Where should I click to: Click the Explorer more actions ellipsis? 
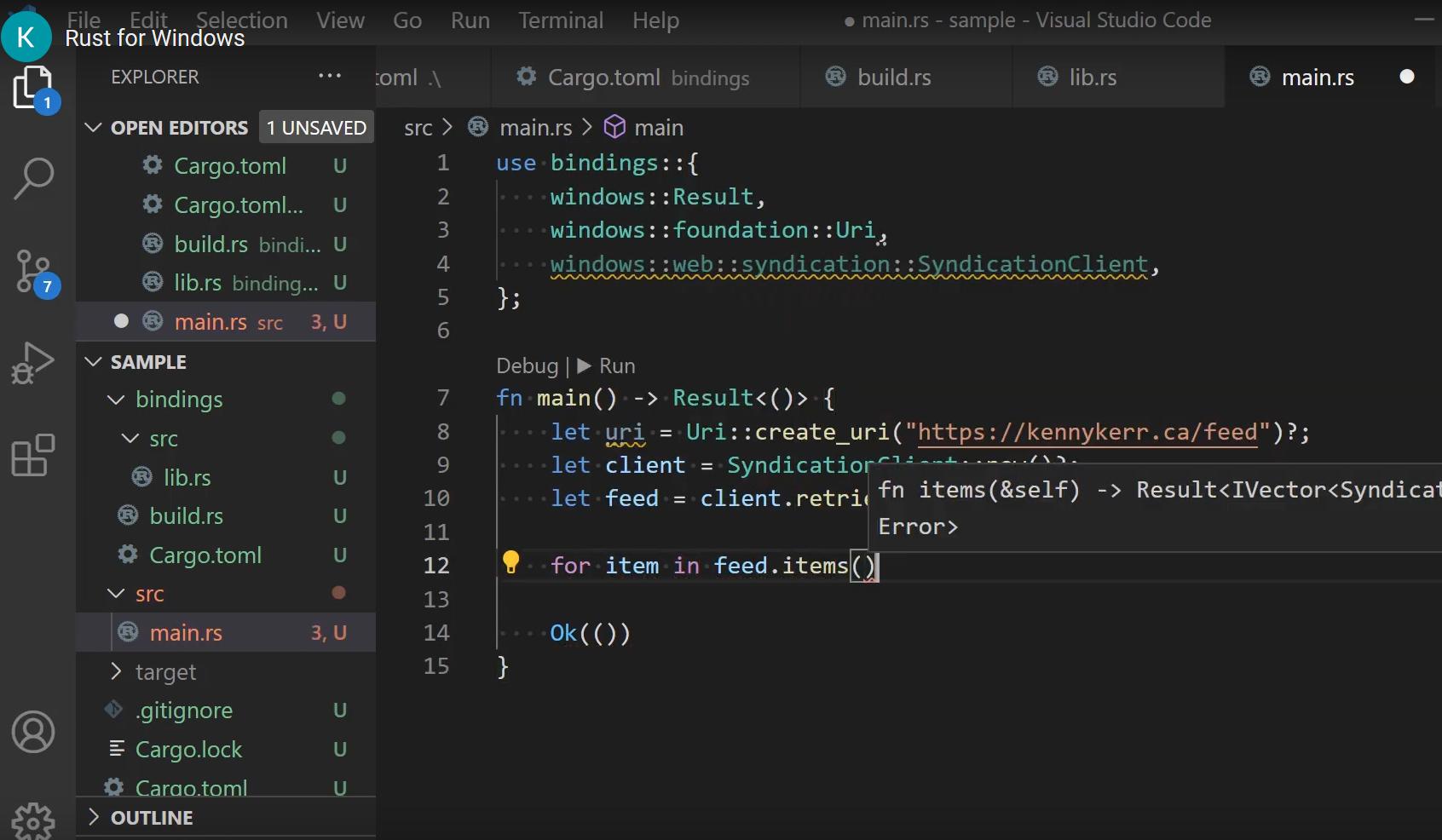tap(329, 77)
